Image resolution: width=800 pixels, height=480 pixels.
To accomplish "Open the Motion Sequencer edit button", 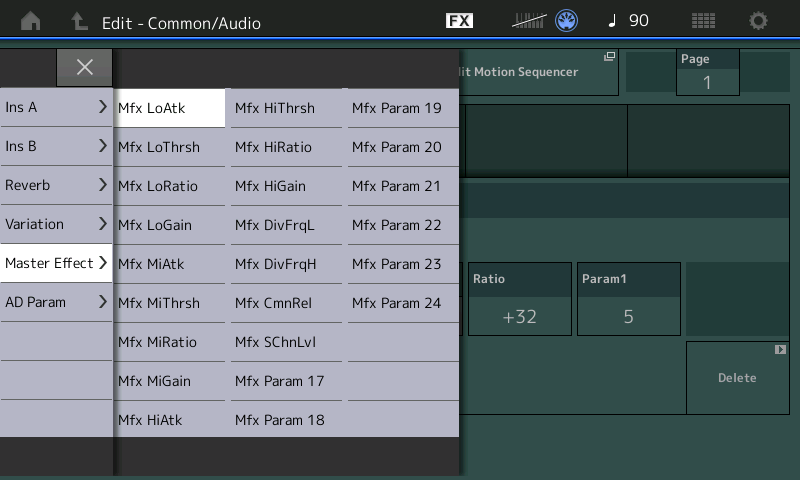I will (x=538, y=73).
